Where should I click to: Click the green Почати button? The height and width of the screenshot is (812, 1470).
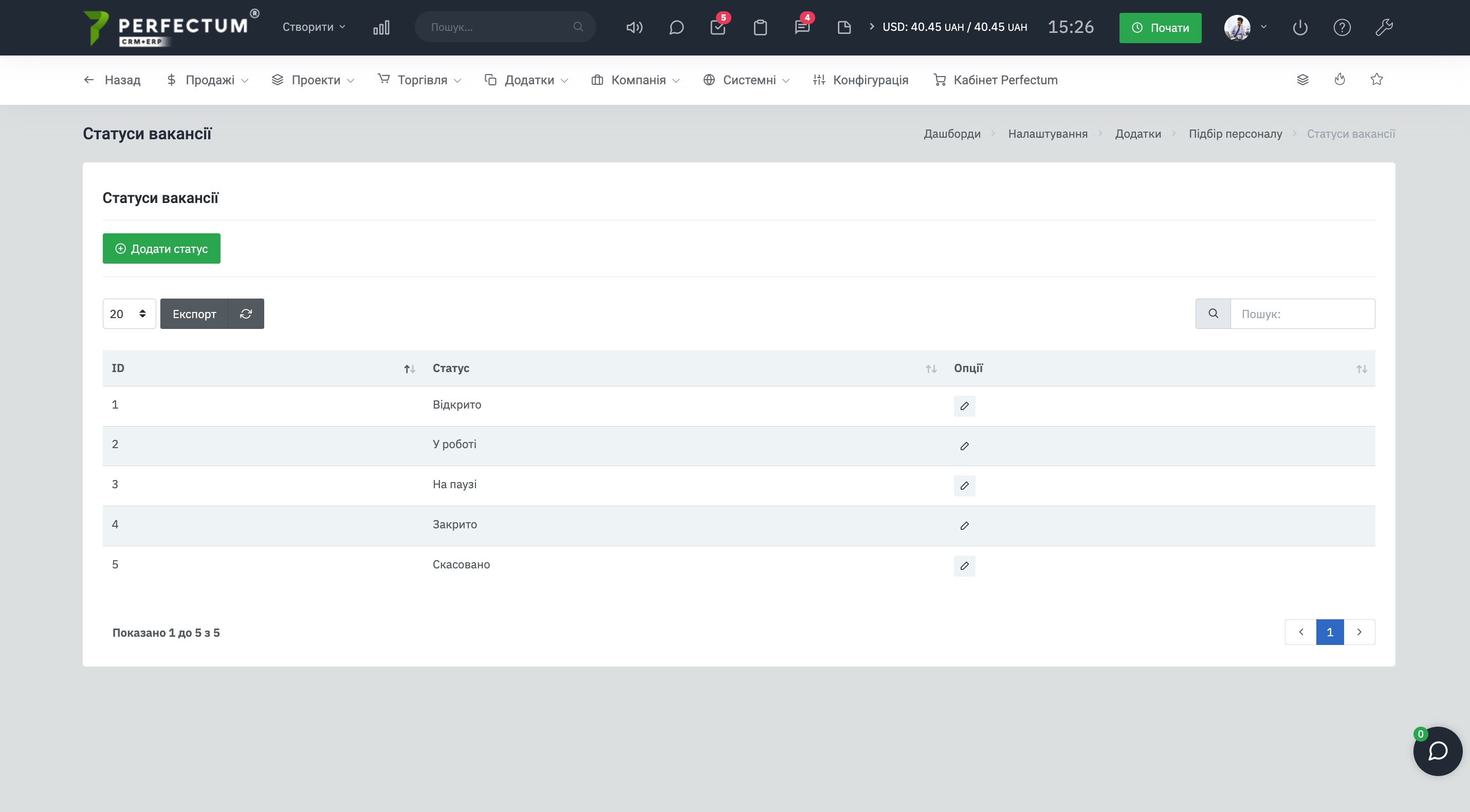(x=1160, y=27)
